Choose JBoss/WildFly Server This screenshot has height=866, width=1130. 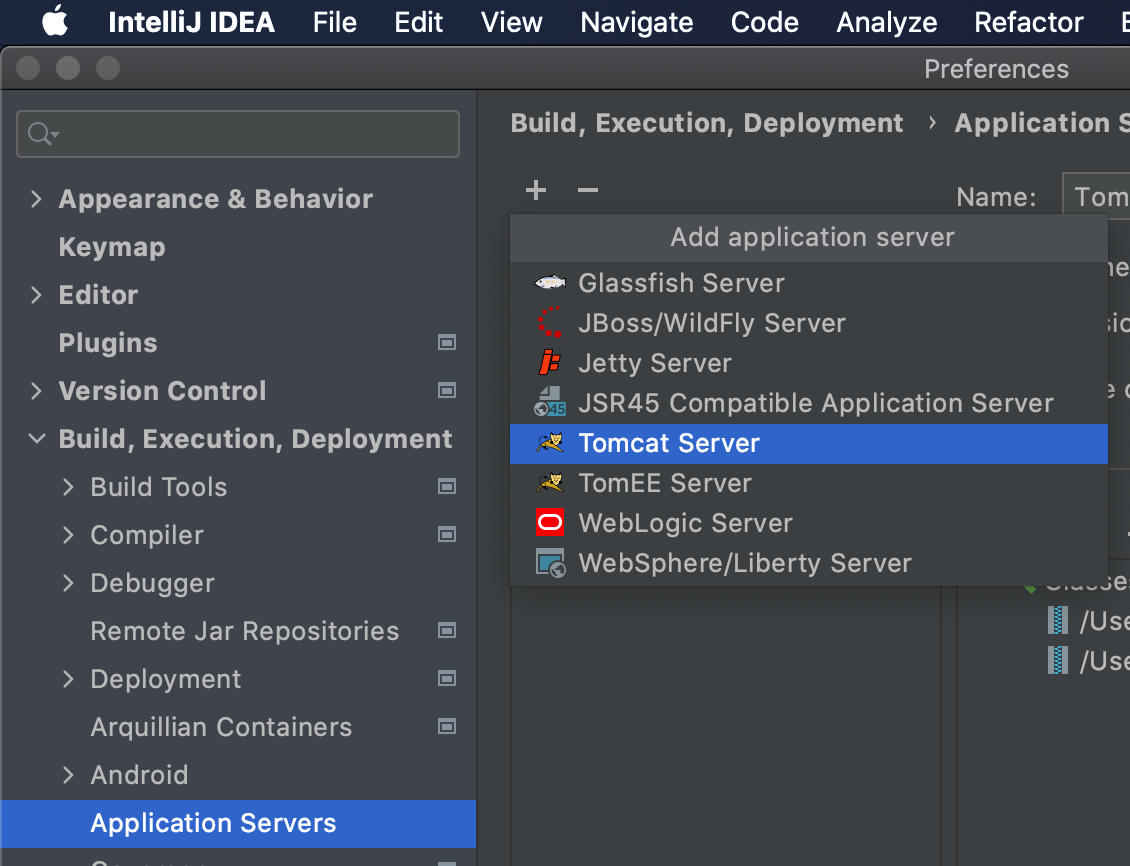(x=809, y=323)
